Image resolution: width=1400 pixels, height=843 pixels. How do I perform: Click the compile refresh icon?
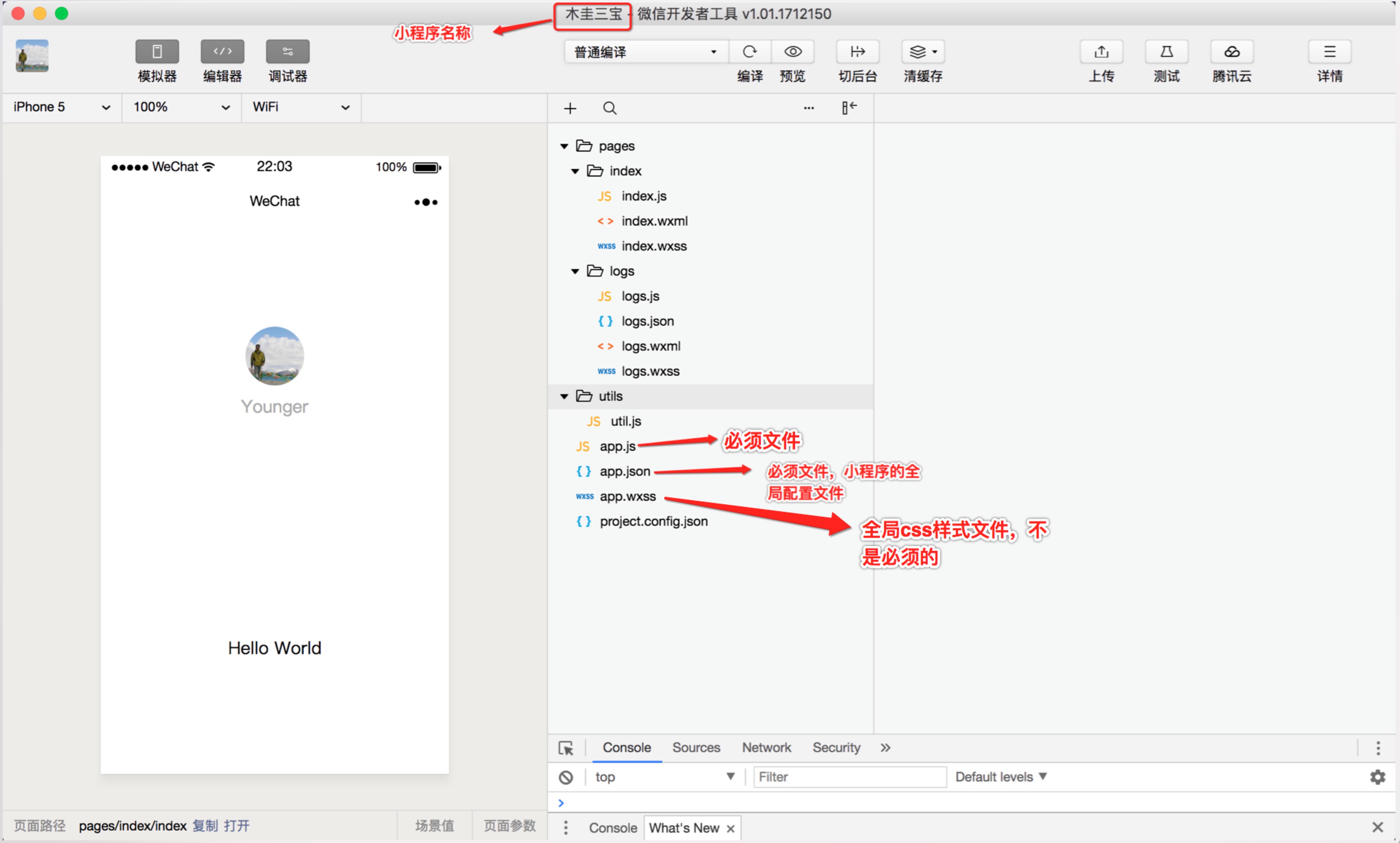750,52
